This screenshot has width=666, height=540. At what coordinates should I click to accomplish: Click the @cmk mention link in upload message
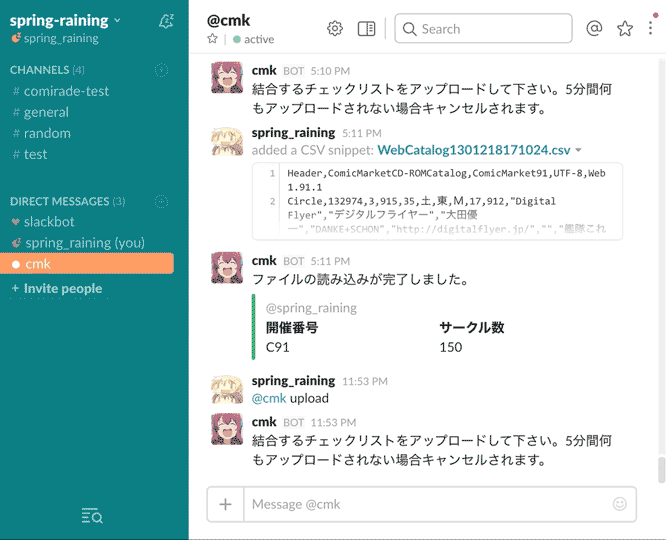point(269,399)
